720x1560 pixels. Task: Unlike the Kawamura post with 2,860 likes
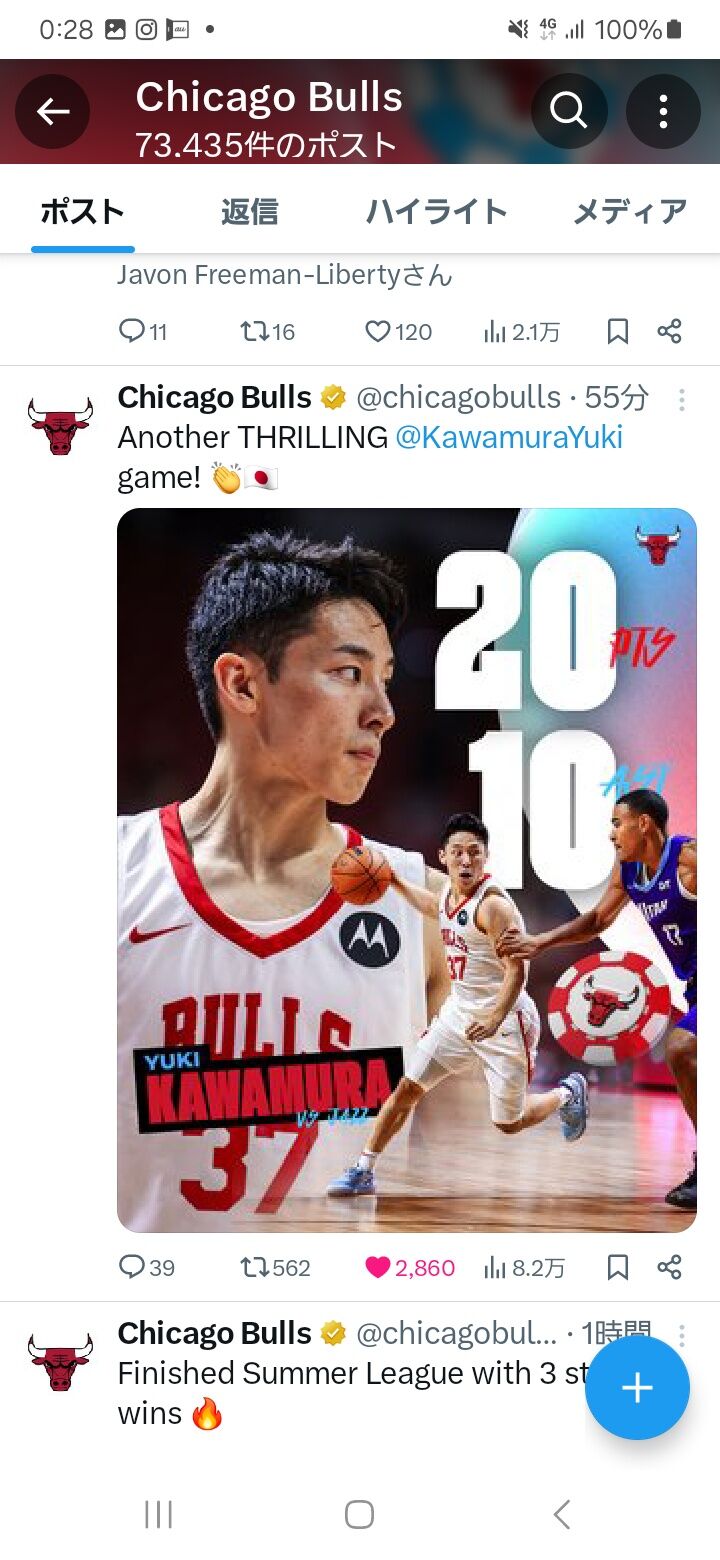click(410, 1268)
